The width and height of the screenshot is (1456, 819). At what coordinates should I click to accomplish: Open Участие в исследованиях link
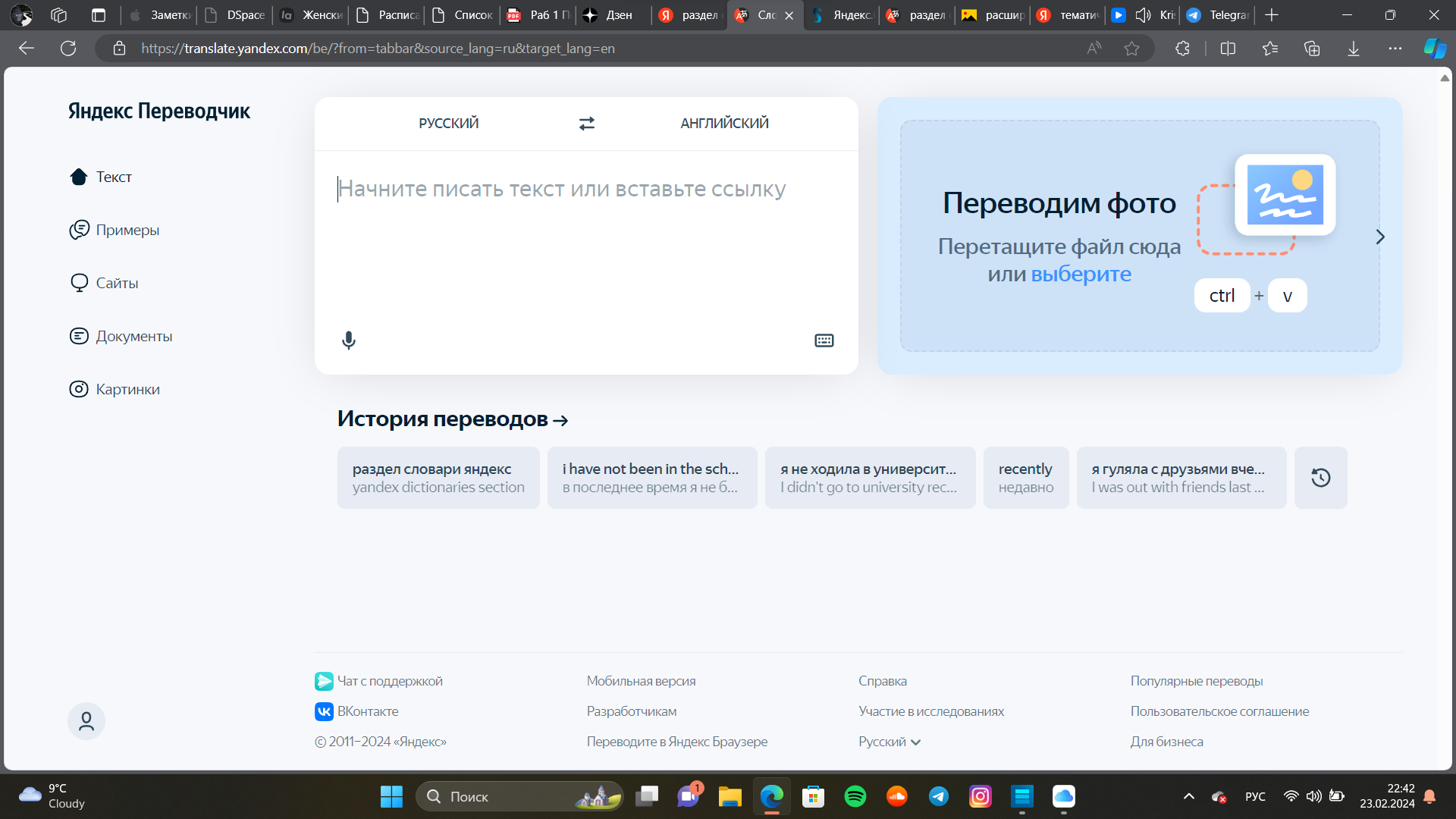[x=930, y=711]
